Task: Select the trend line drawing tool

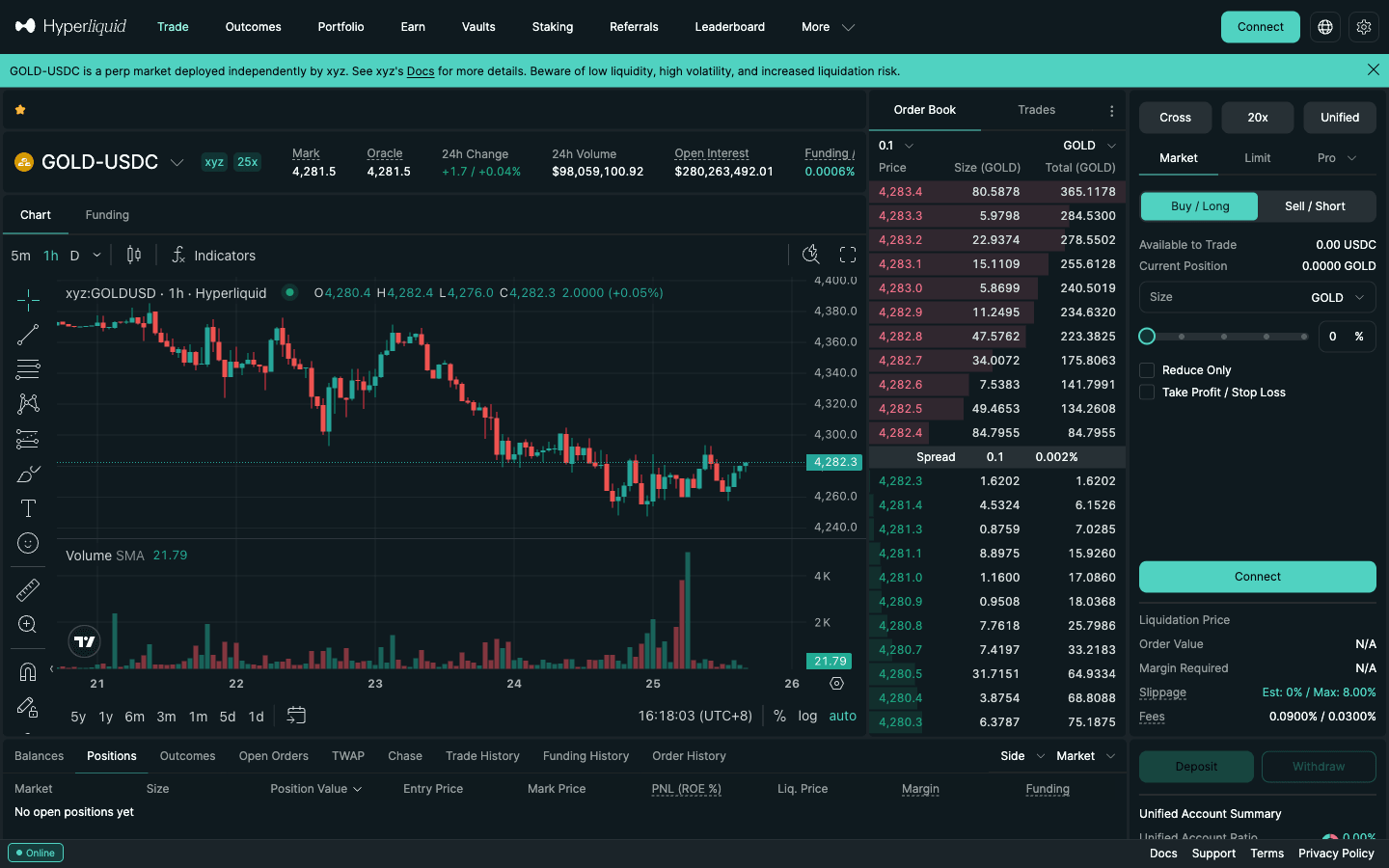Action: click(28, 335)
